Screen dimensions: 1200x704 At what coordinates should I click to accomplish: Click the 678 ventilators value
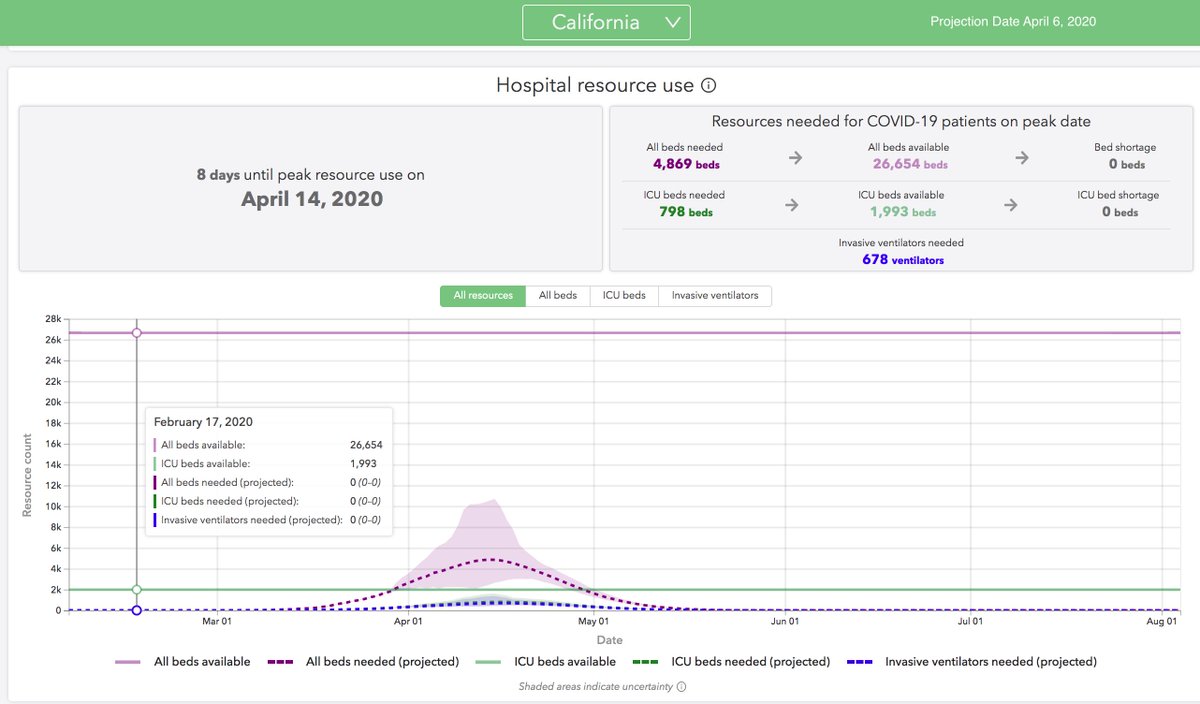click(x=903, y=260)
